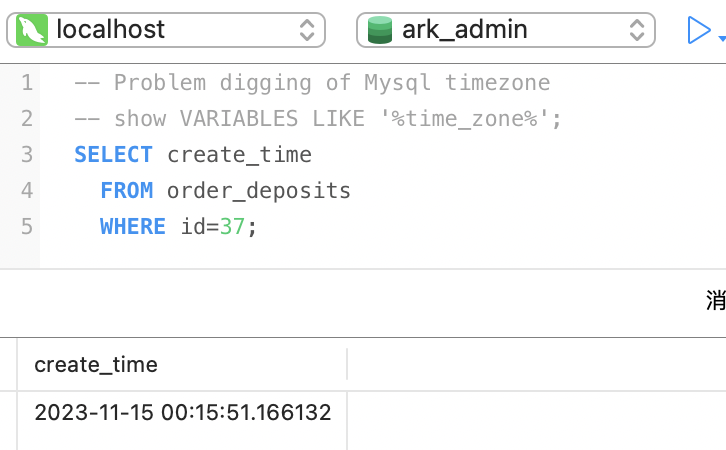This screenshot has width=726, height=450.
Task: Click the SELECT keyword in the editor
Action: tap(113, 154)
